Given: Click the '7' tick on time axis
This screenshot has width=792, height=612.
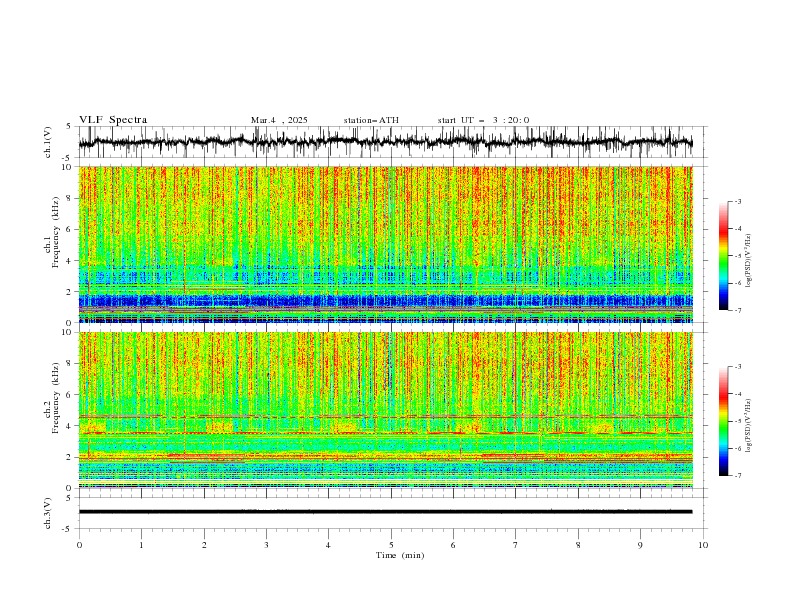Looking at the screenshot, I should pos(516,545).
